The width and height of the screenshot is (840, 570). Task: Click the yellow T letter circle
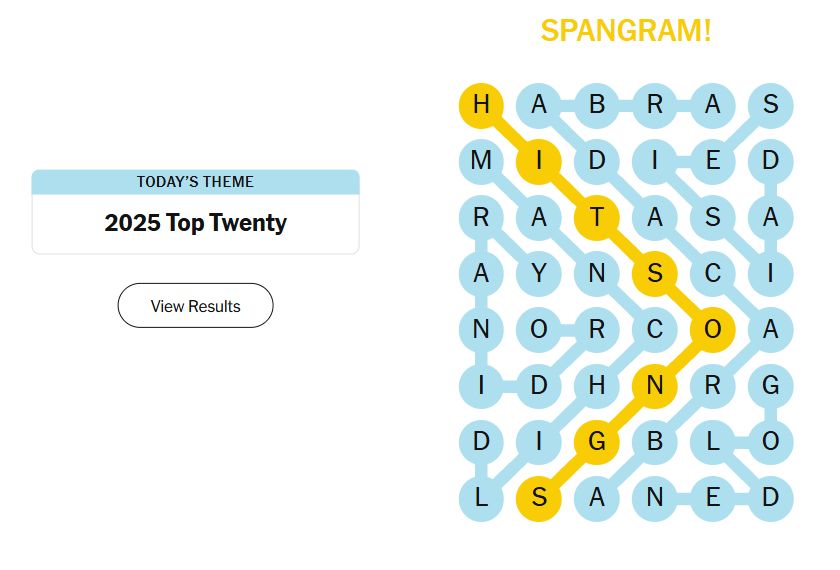[x=597, y=217]
